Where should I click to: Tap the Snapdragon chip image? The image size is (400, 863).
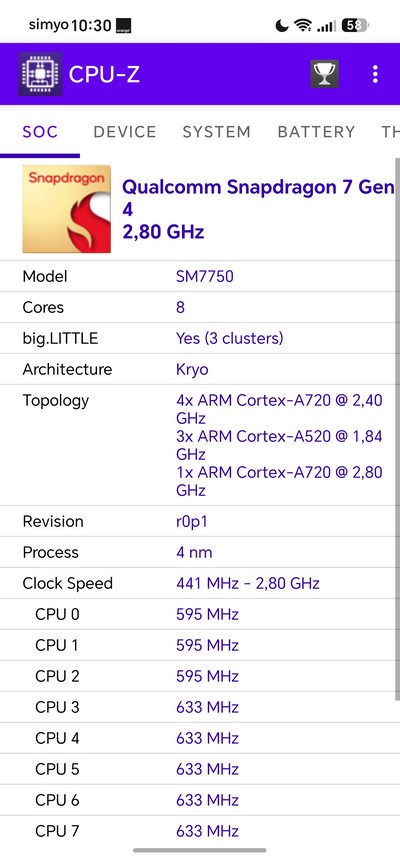point(67,209)
